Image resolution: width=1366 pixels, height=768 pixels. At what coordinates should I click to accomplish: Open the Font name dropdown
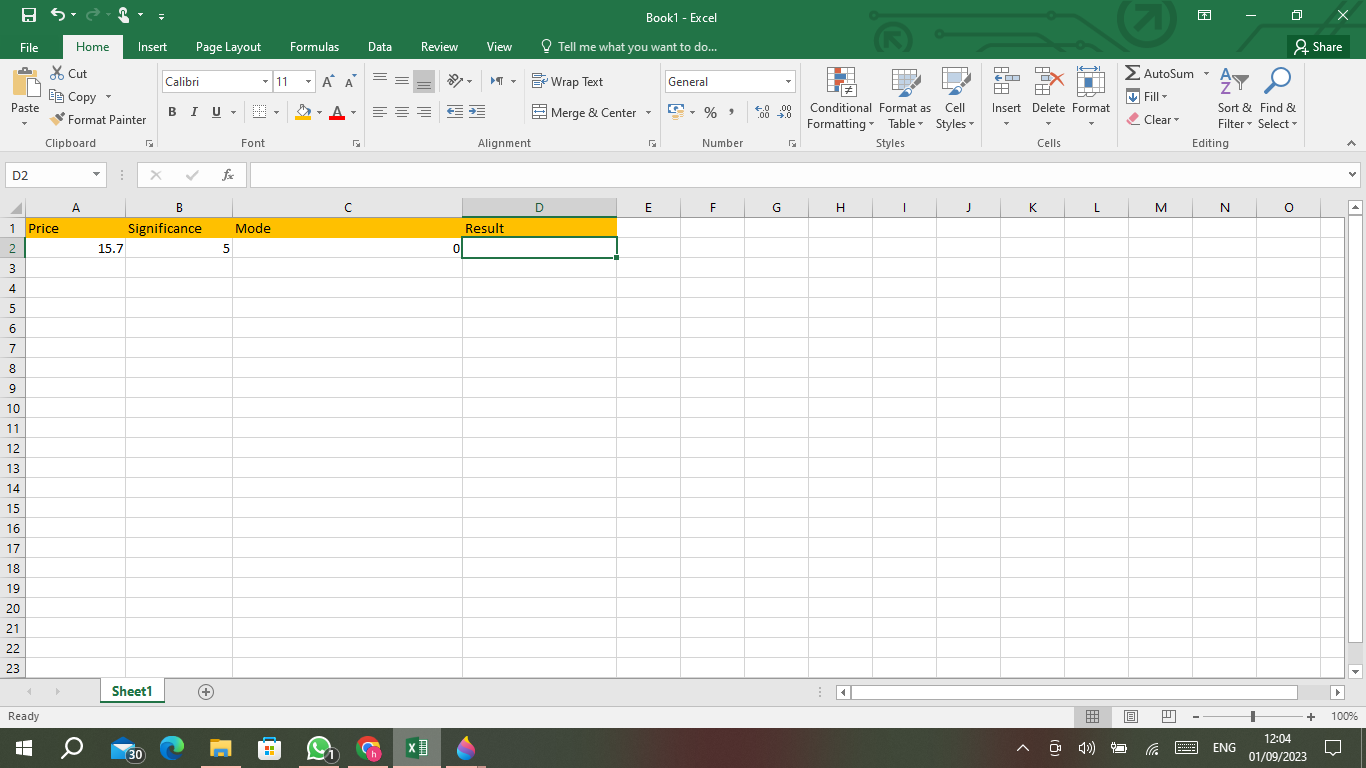click(266, 81)
